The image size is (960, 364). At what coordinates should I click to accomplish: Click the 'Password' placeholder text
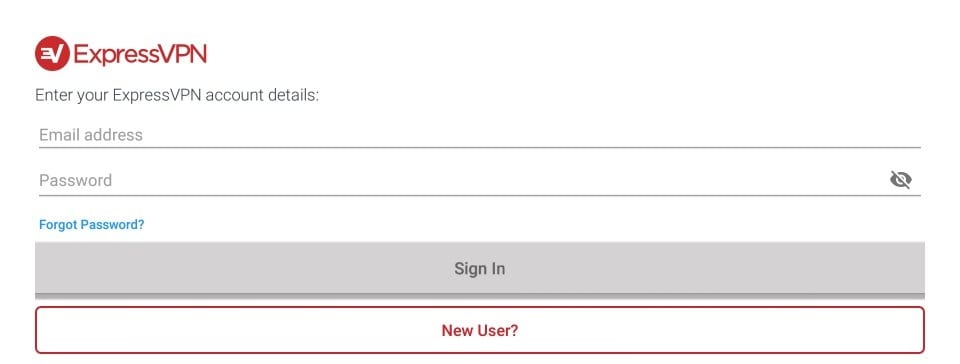point(75,180)
